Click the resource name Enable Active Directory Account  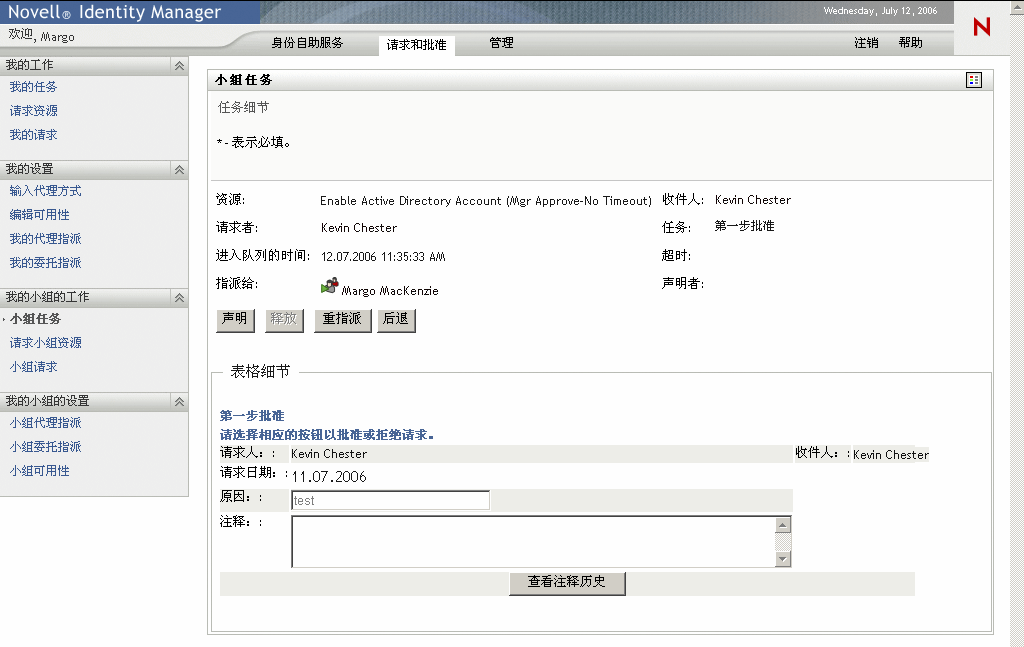[486, 201]
